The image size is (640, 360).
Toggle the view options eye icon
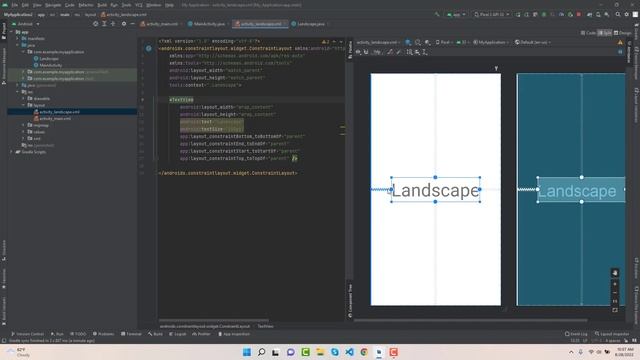pyautogui.click(x=359, y=52)
